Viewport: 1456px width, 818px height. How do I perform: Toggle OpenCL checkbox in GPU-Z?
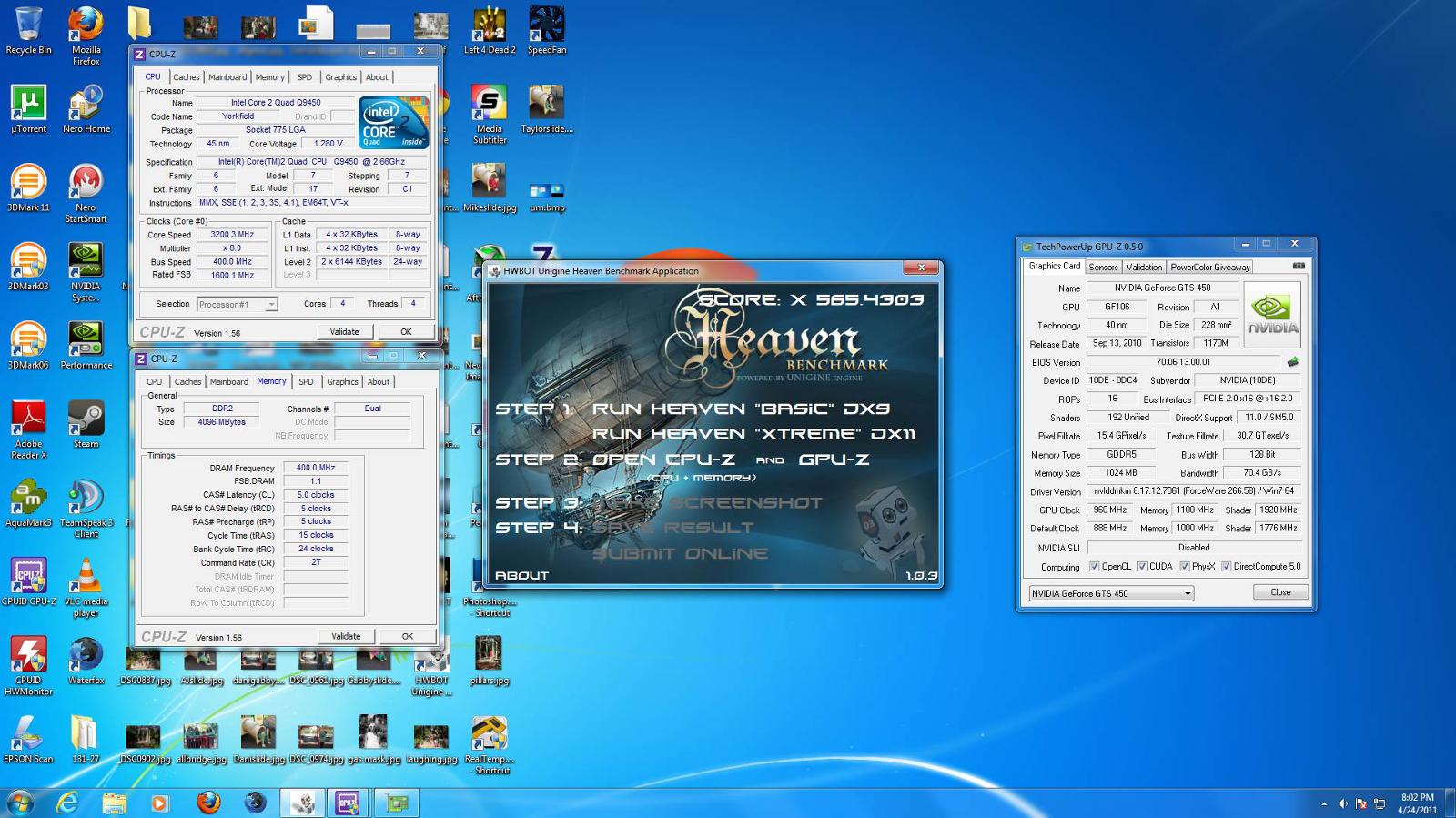point(1094,566)
